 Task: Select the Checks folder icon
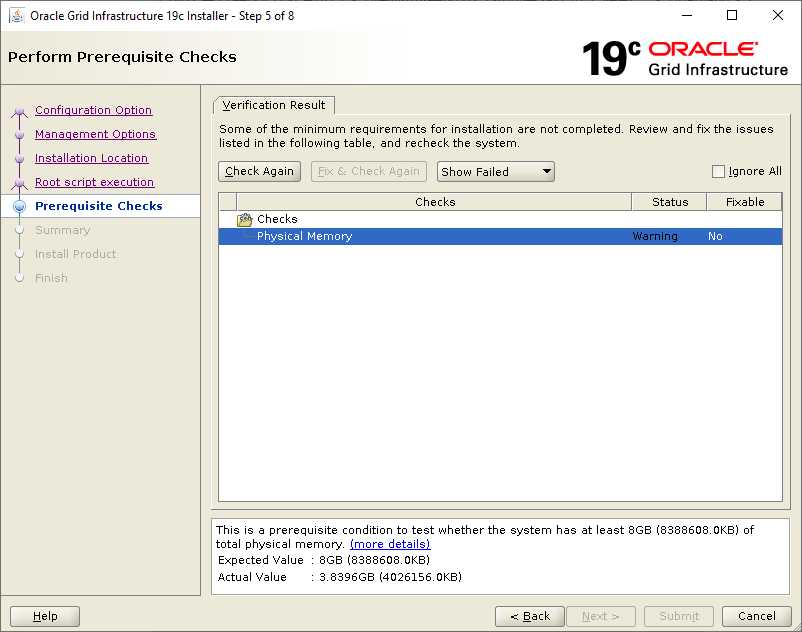244,219
